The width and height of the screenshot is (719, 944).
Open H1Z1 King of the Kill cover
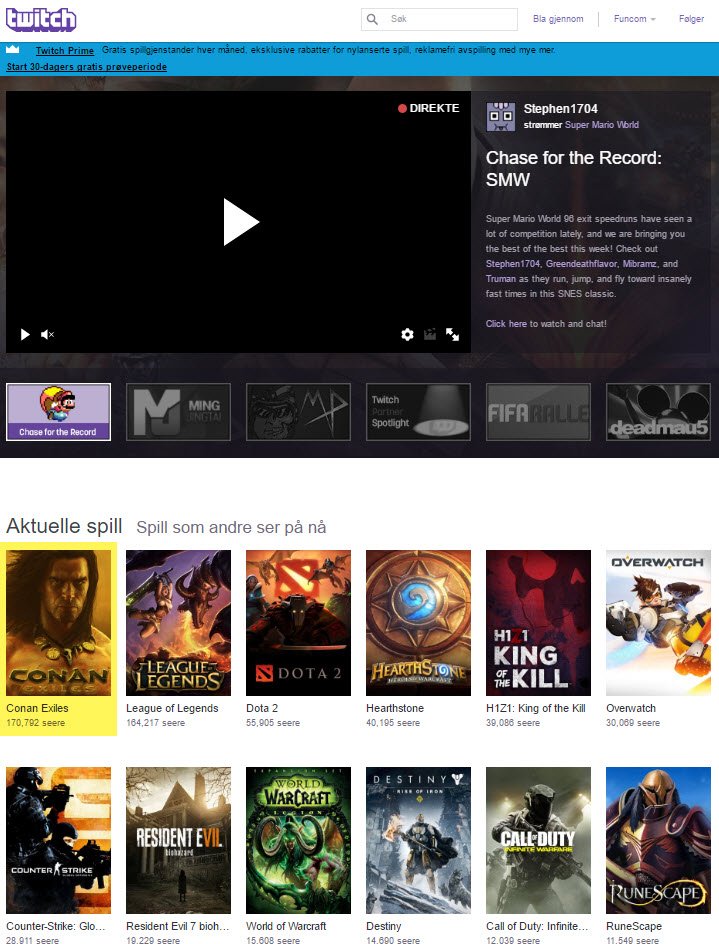click(x=538, y=623)
